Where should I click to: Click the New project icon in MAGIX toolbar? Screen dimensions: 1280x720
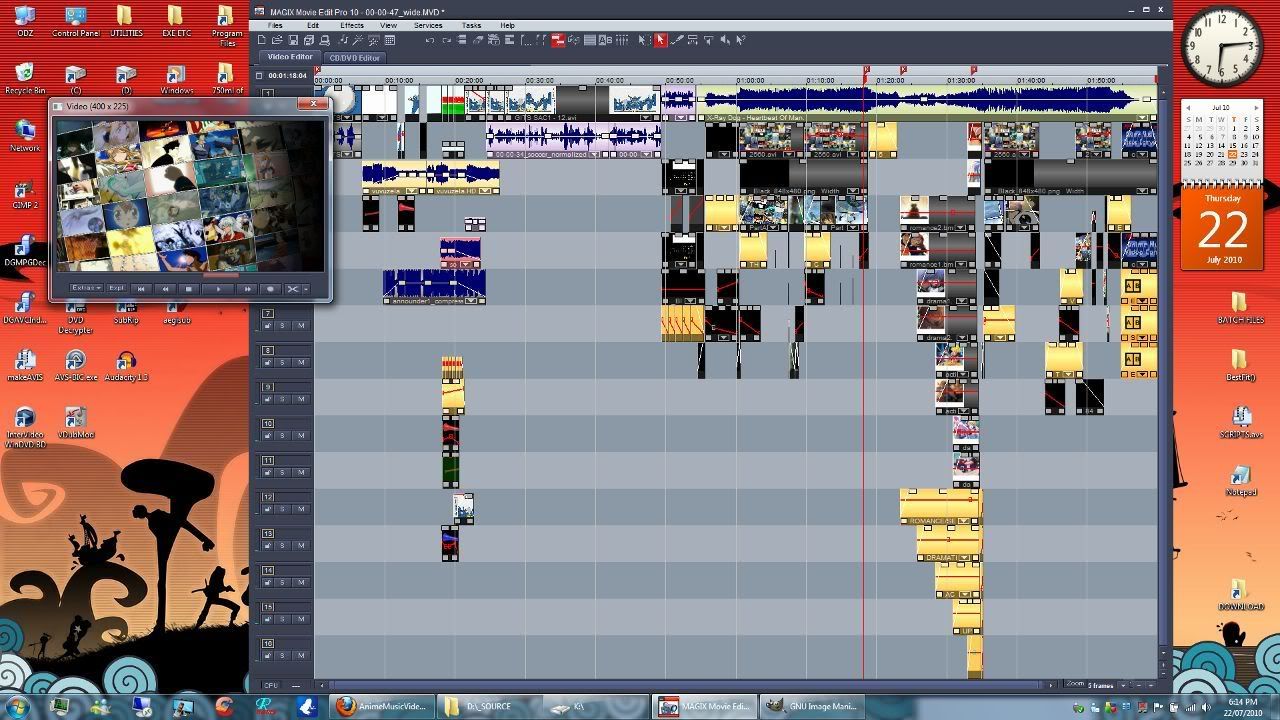click(x=262, y=40)
